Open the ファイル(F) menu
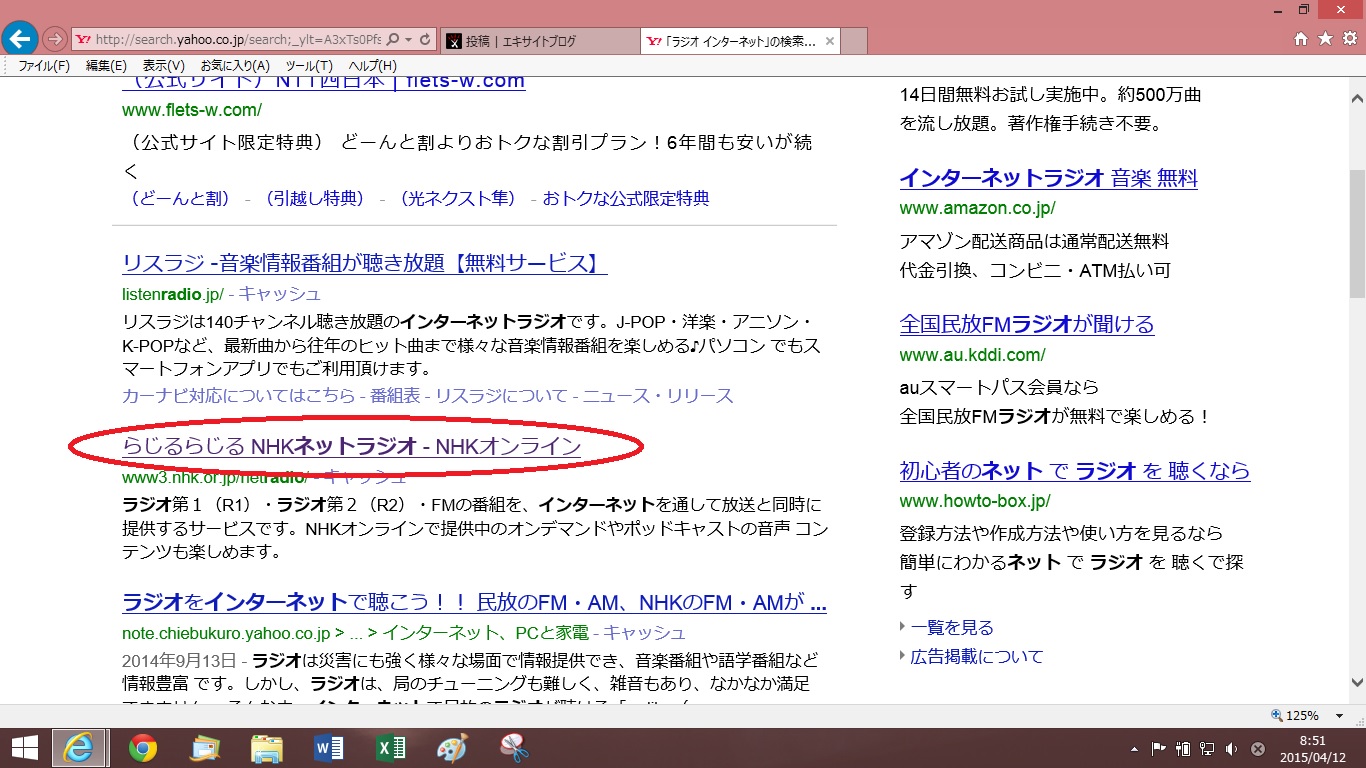Screen dimensions: 1366x768 click(44, 66)
